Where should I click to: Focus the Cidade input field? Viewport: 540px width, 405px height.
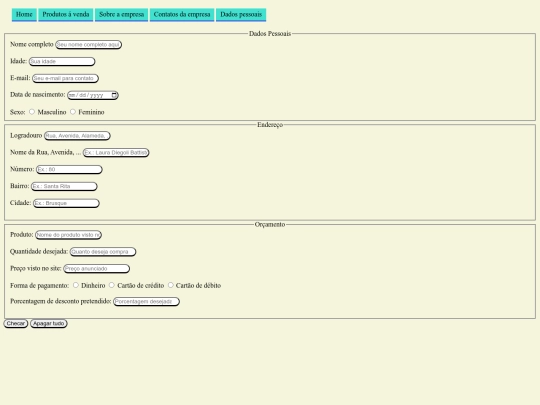click(x=66, y=203)
